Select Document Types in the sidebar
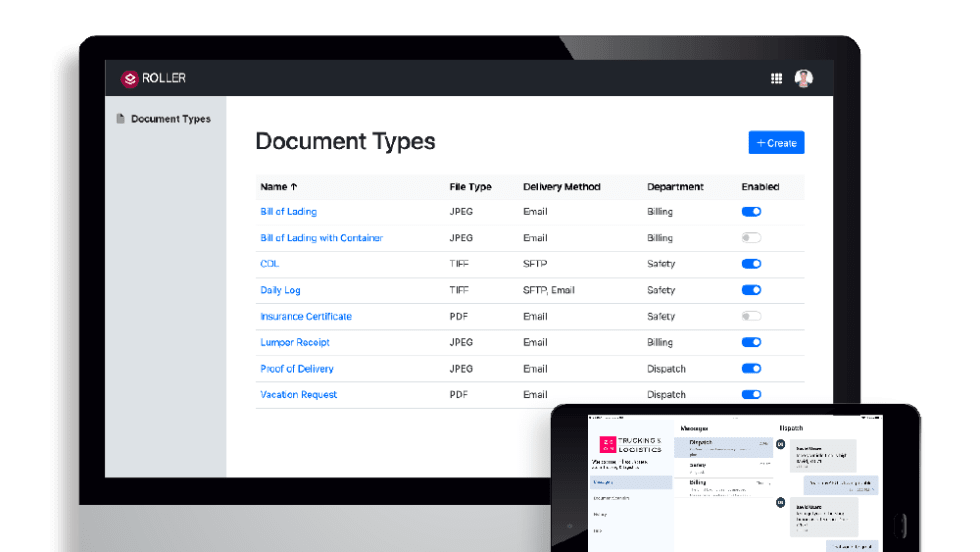 (x=170, y=119)
